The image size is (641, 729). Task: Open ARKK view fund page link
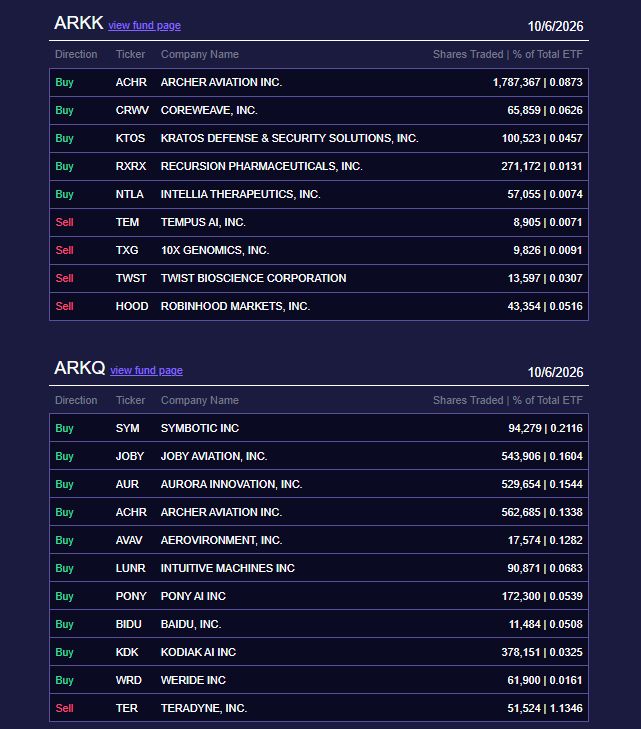pyautogui.click(x=145, y=25)
